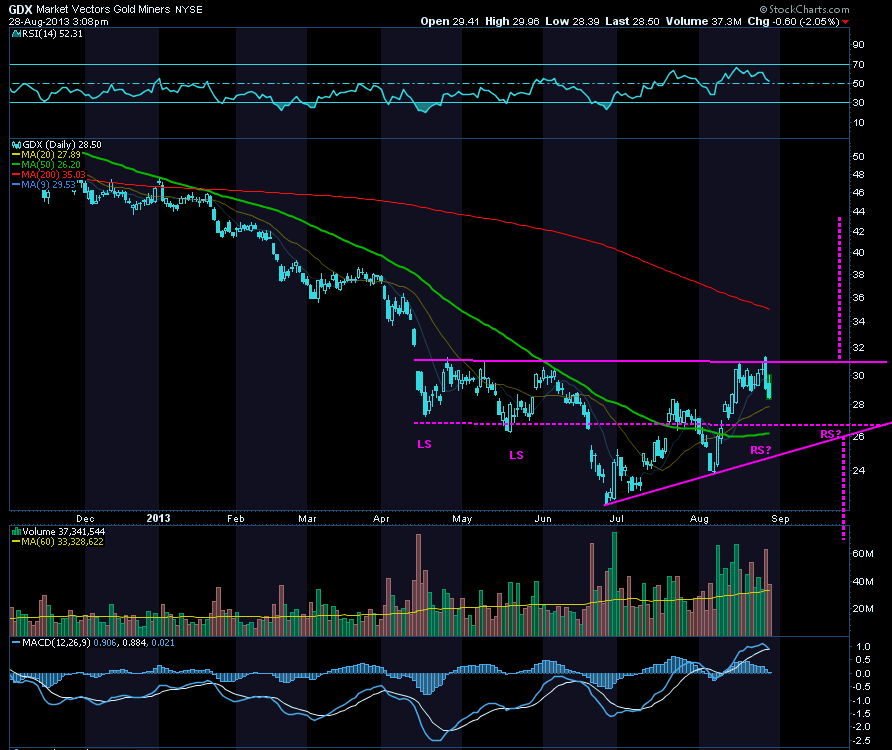Click the 2013 year marker on date axis
Screen dimensions: 892x750
[158, 518]
